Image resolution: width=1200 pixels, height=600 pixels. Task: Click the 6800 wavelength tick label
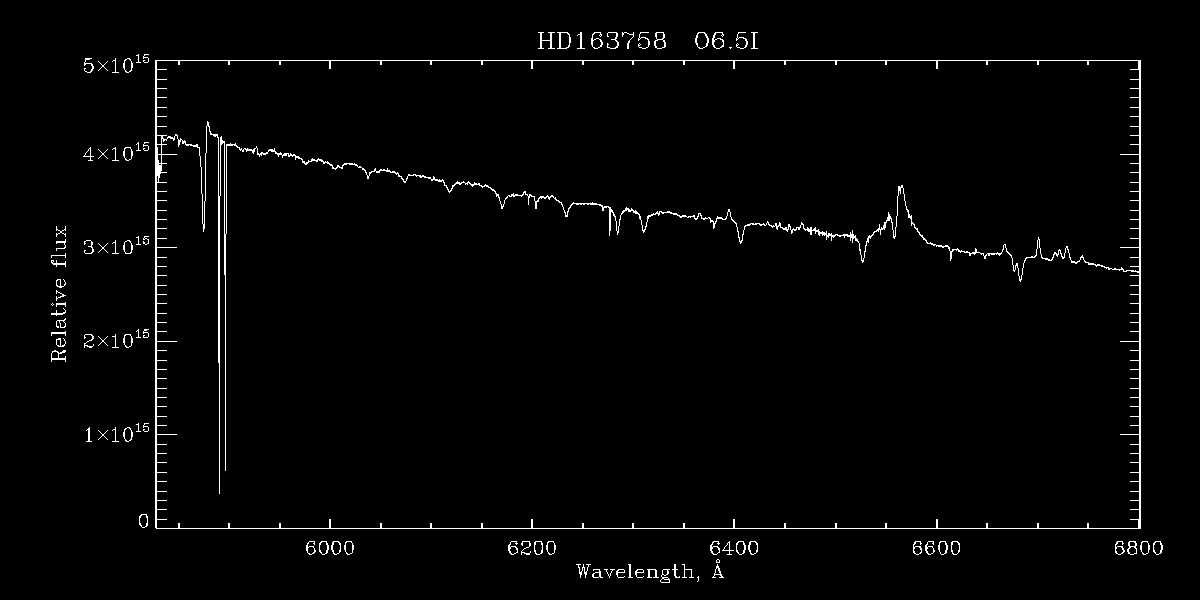pos(1138,548)
